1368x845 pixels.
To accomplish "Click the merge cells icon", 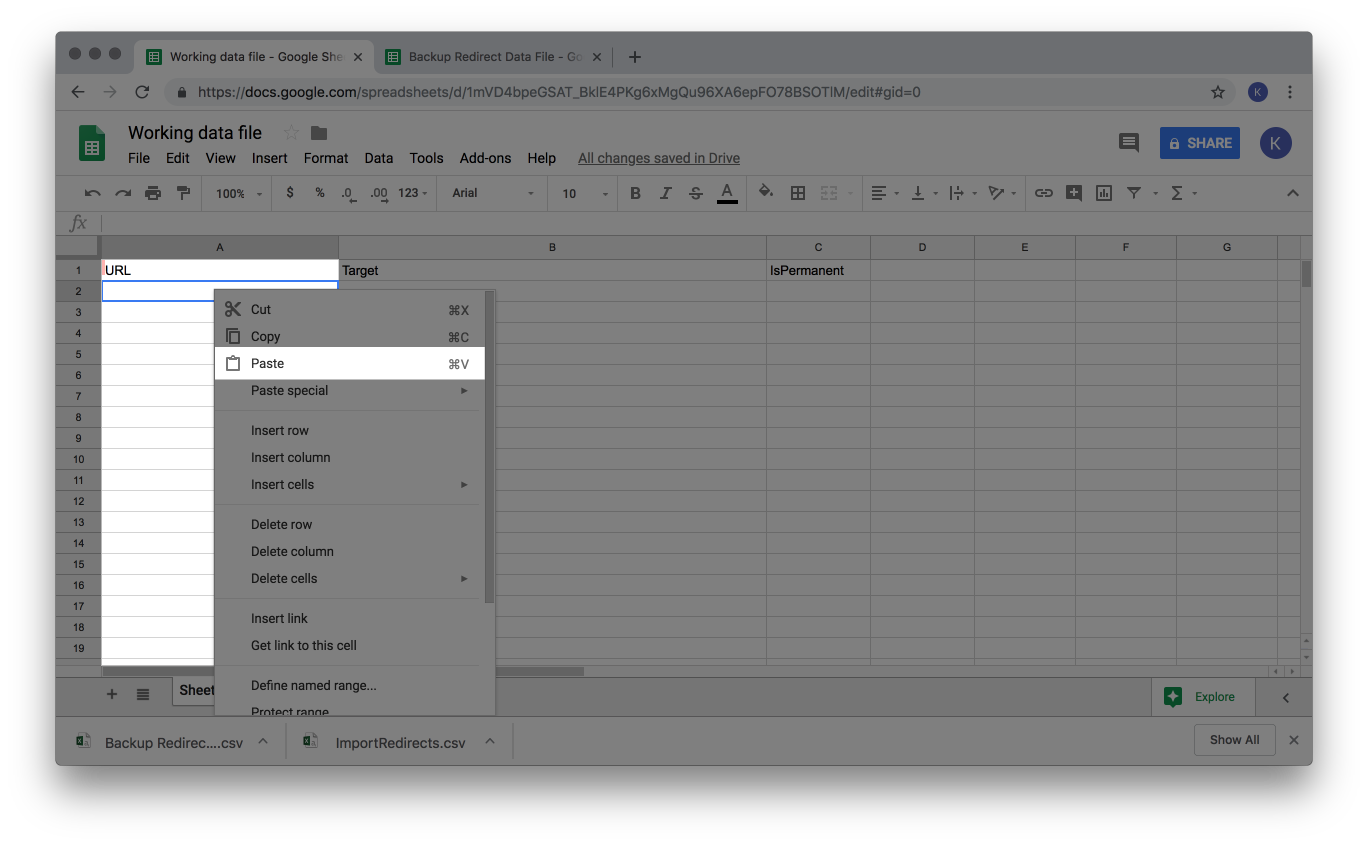I will pos(829,193).
